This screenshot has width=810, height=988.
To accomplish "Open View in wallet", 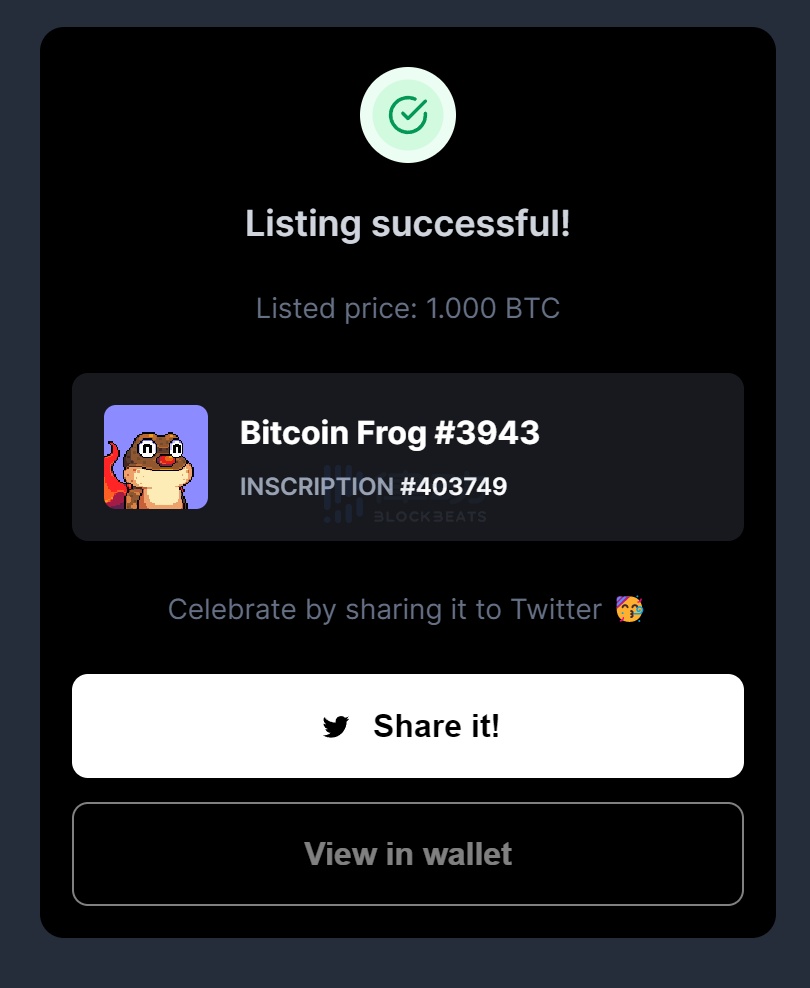I will 408,854.
